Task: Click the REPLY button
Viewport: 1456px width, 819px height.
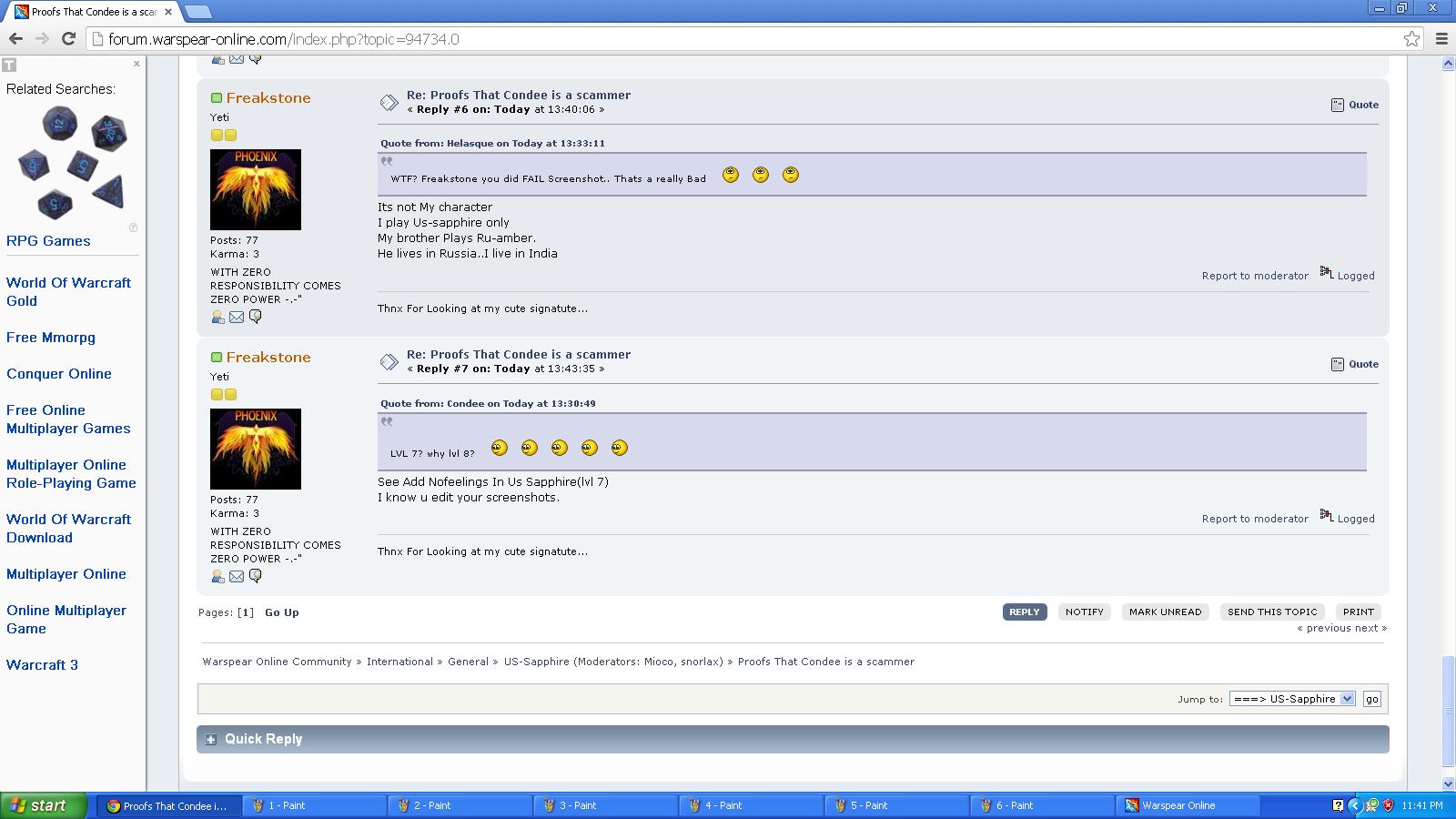Action: tap(1024, 612)
